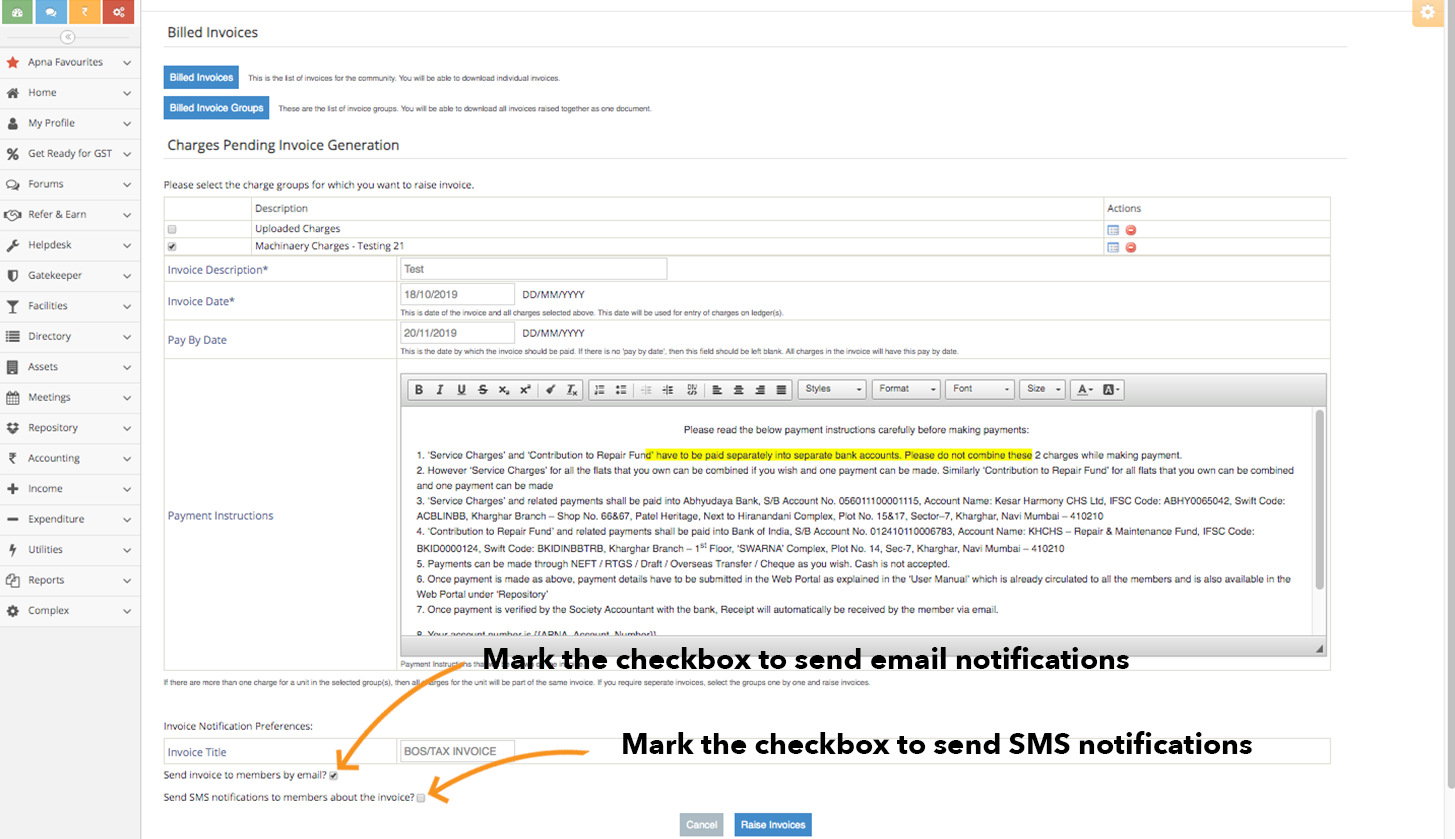The image size is (1455, 839).
Task: Select the strikethrough formatting icon
Action: (x=483, y=389)
